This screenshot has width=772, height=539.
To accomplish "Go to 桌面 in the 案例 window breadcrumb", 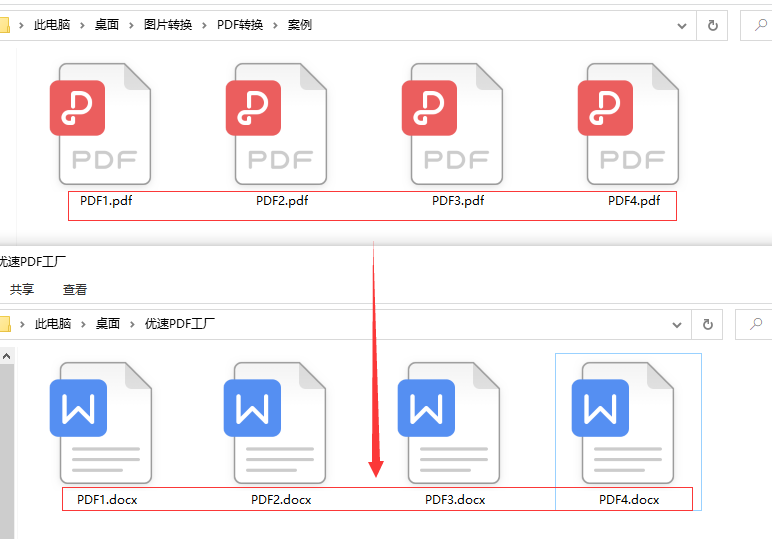I will pyautogui.click(x=107, y=25).
